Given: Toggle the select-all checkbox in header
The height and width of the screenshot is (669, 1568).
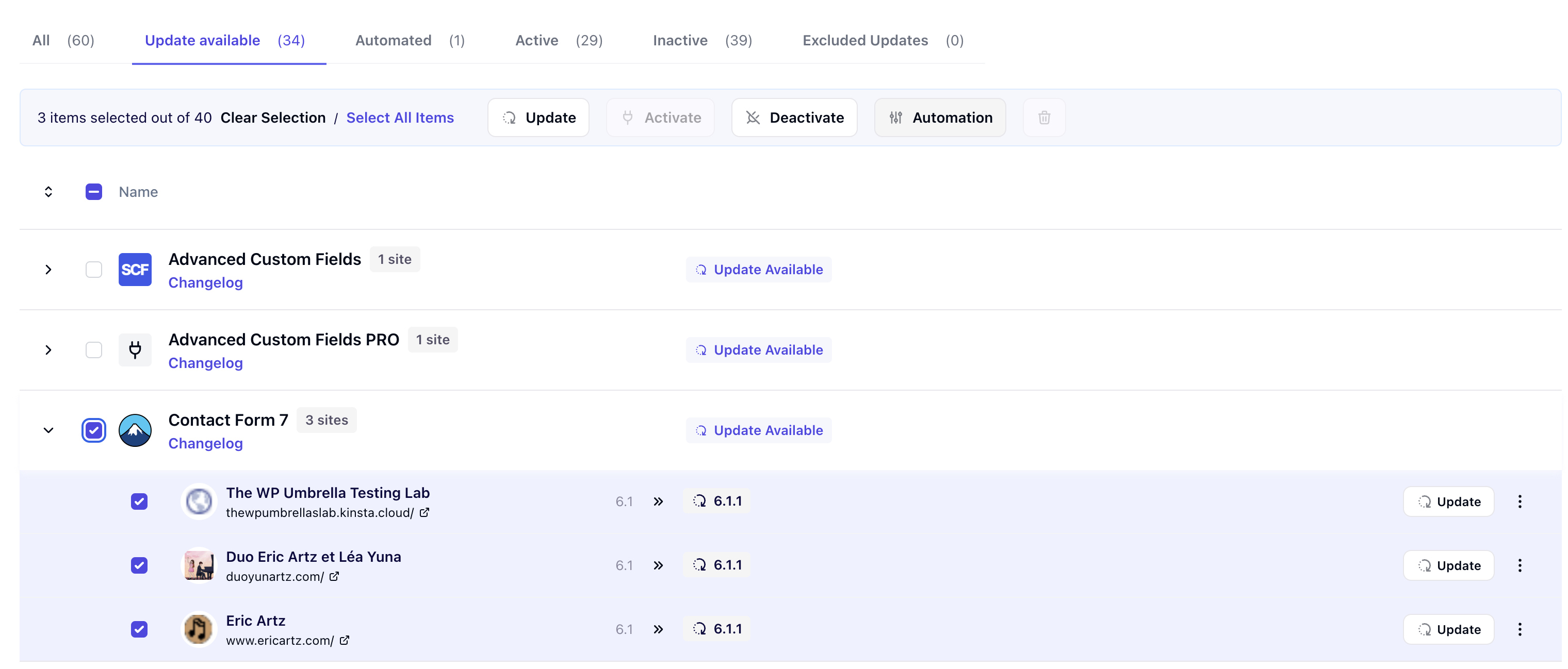Looking at the screenshot, I should coord(94,192).
